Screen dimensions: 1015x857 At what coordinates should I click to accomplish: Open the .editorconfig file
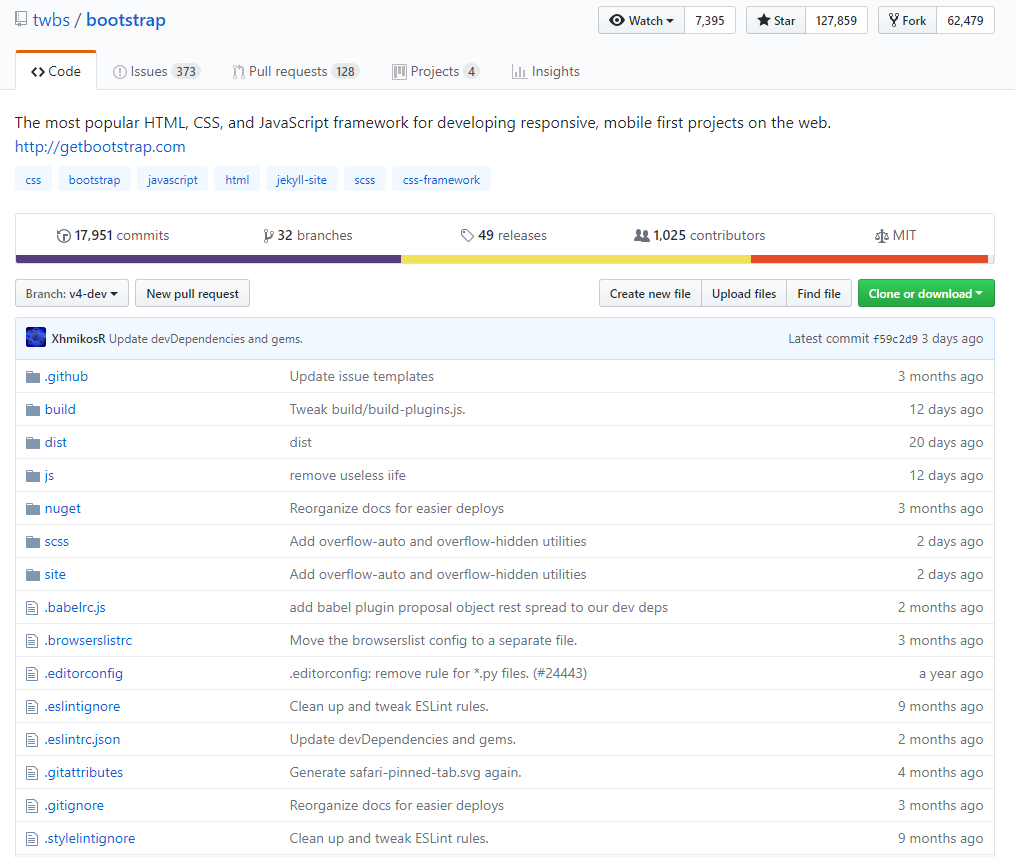[x=84, y=674]
